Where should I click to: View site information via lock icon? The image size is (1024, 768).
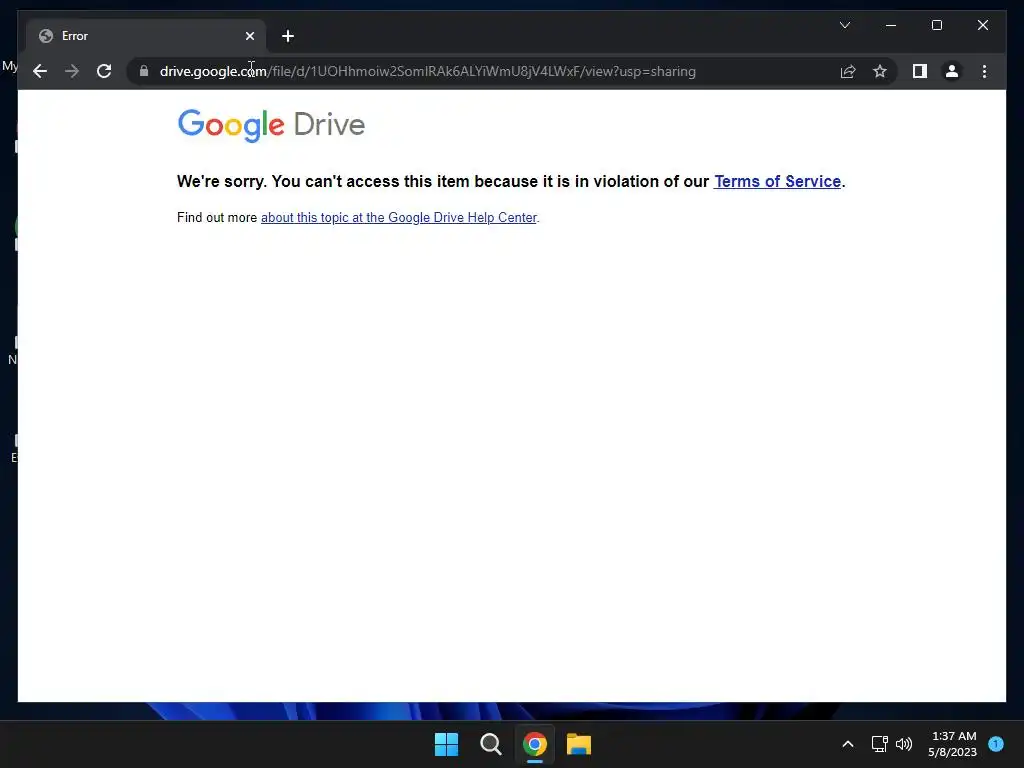[x=144, y=71]
